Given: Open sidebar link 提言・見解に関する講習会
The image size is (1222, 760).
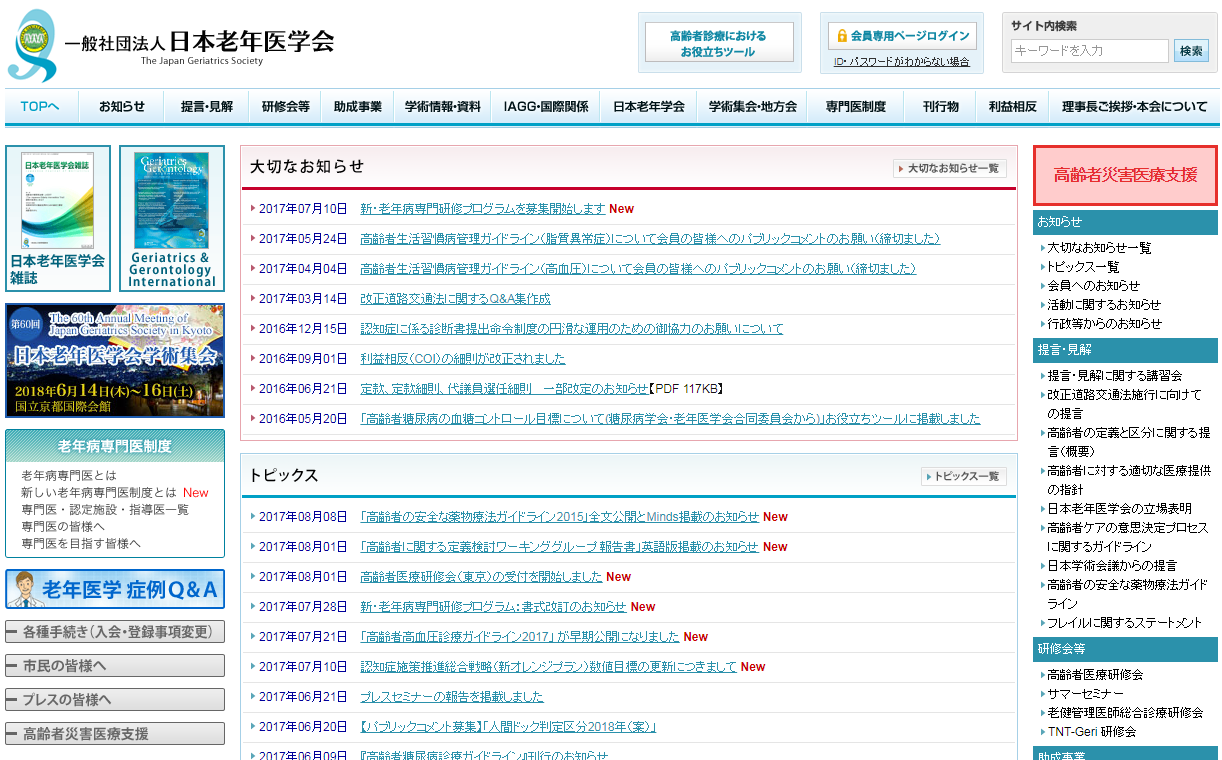Looking at the screenshot, I should 1114,375.
